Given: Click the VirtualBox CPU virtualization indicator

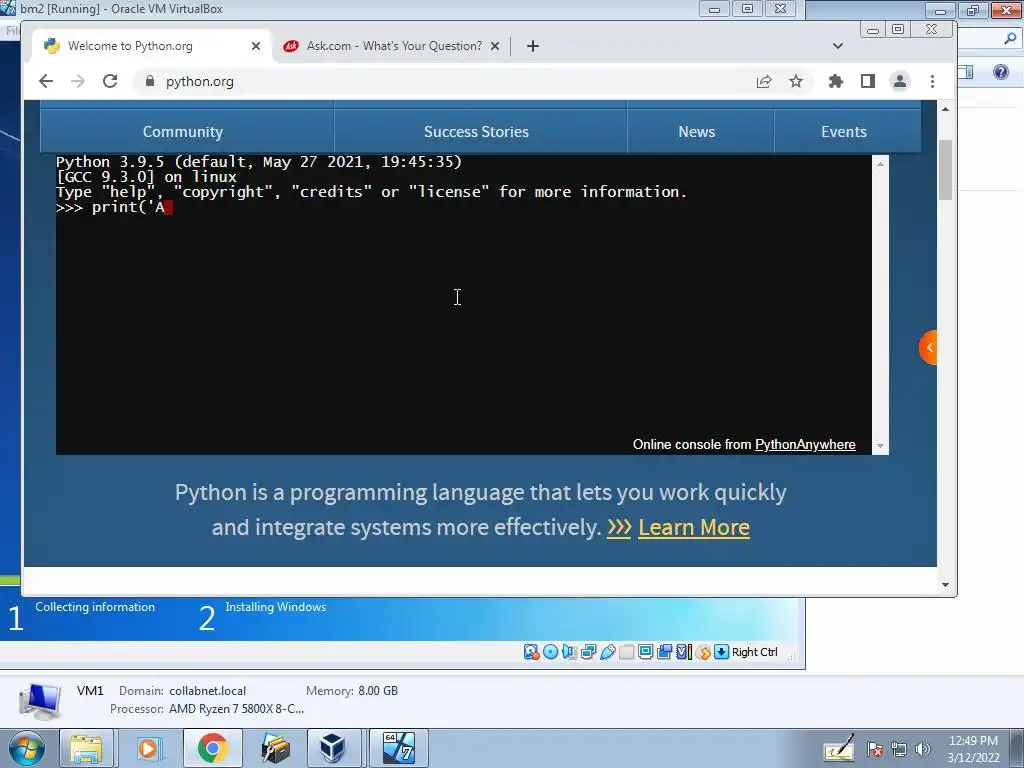Looking at the screenshot, I should [684, 652].
